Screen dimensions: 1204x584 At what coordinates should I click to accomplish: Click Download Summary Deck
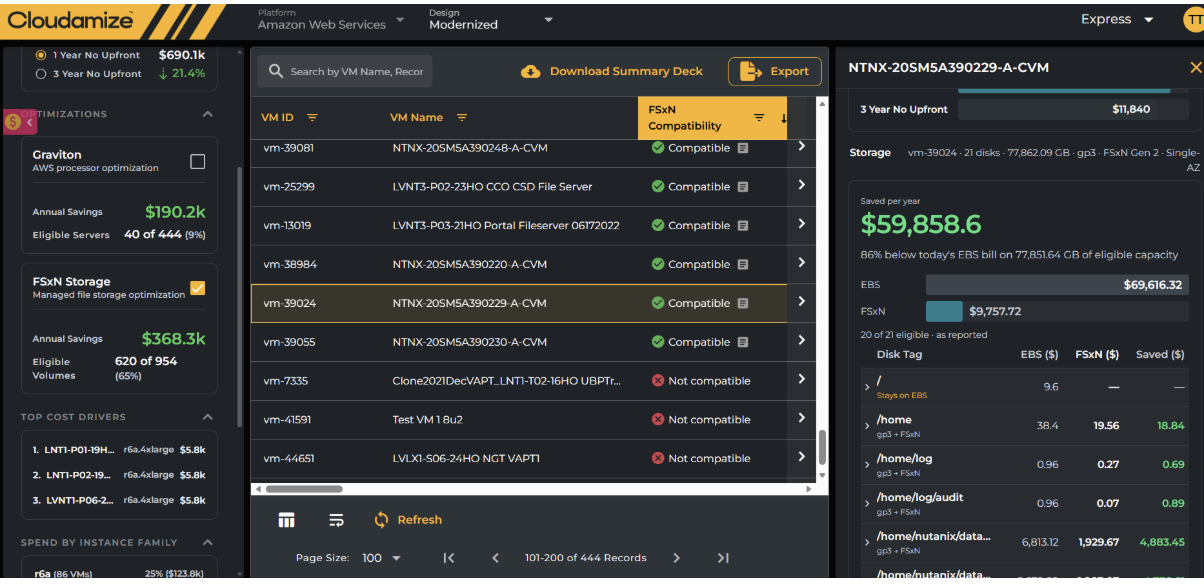pyautogui.click(x=612, y=71)
